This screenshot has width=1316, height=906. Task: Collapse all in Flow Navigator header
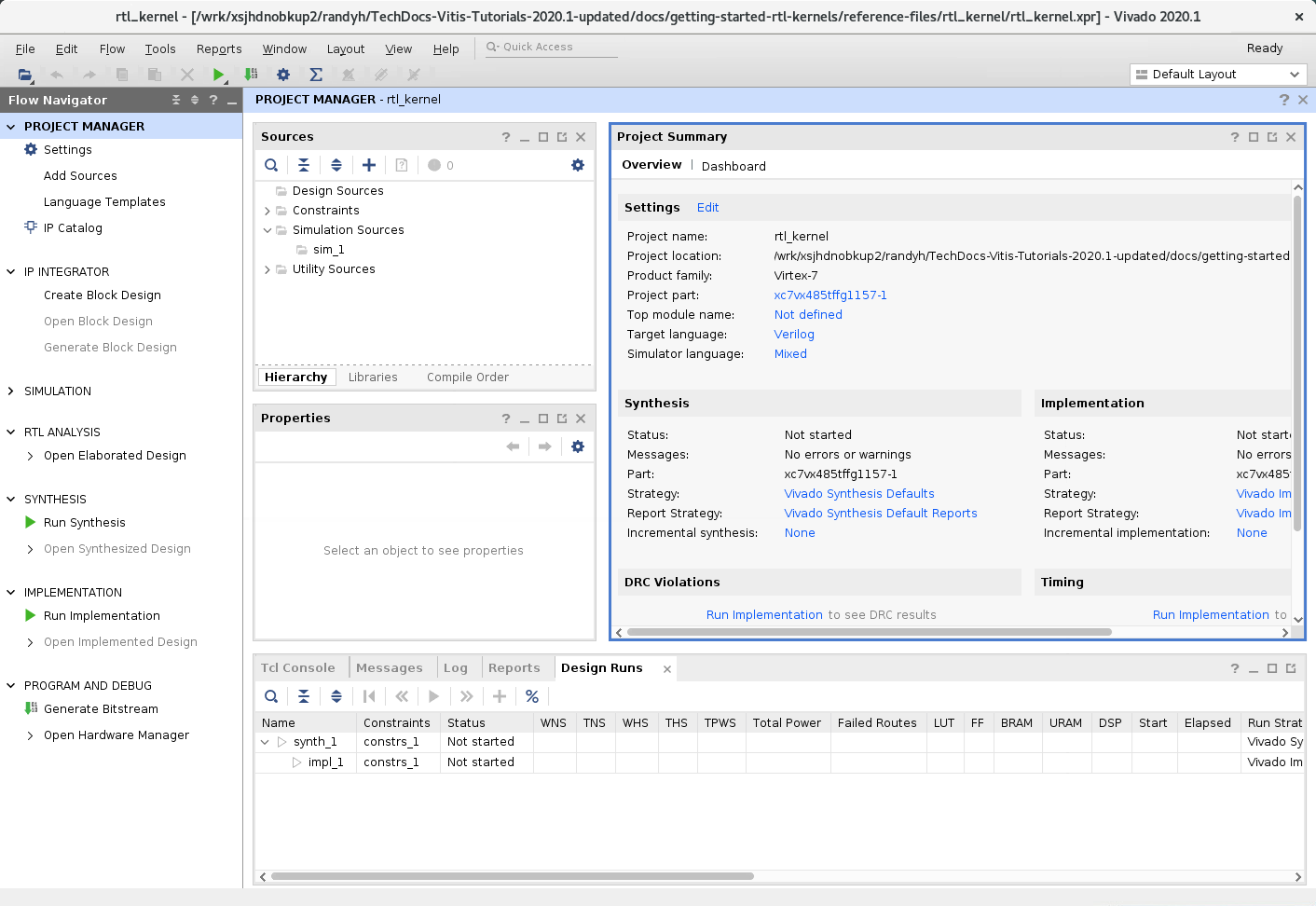176,100
